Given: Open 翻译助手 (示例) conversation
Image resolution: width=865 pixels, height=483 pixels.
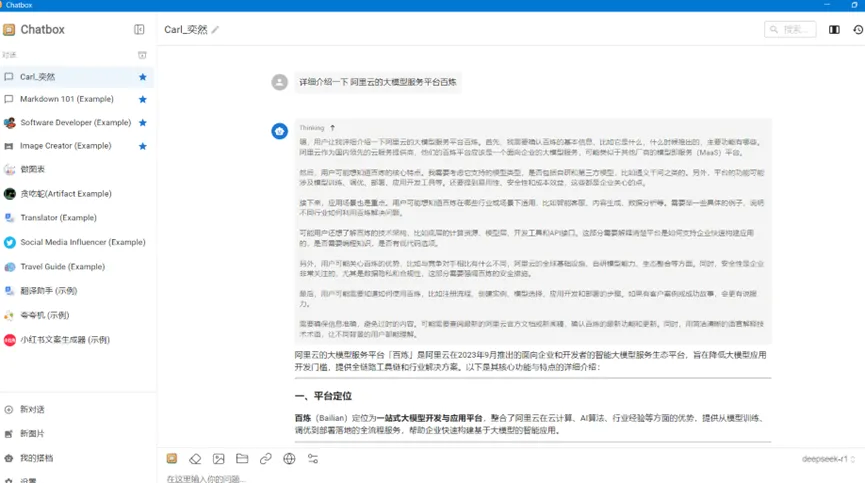Looking at the screenshot, I should click(x=77, y=291).
